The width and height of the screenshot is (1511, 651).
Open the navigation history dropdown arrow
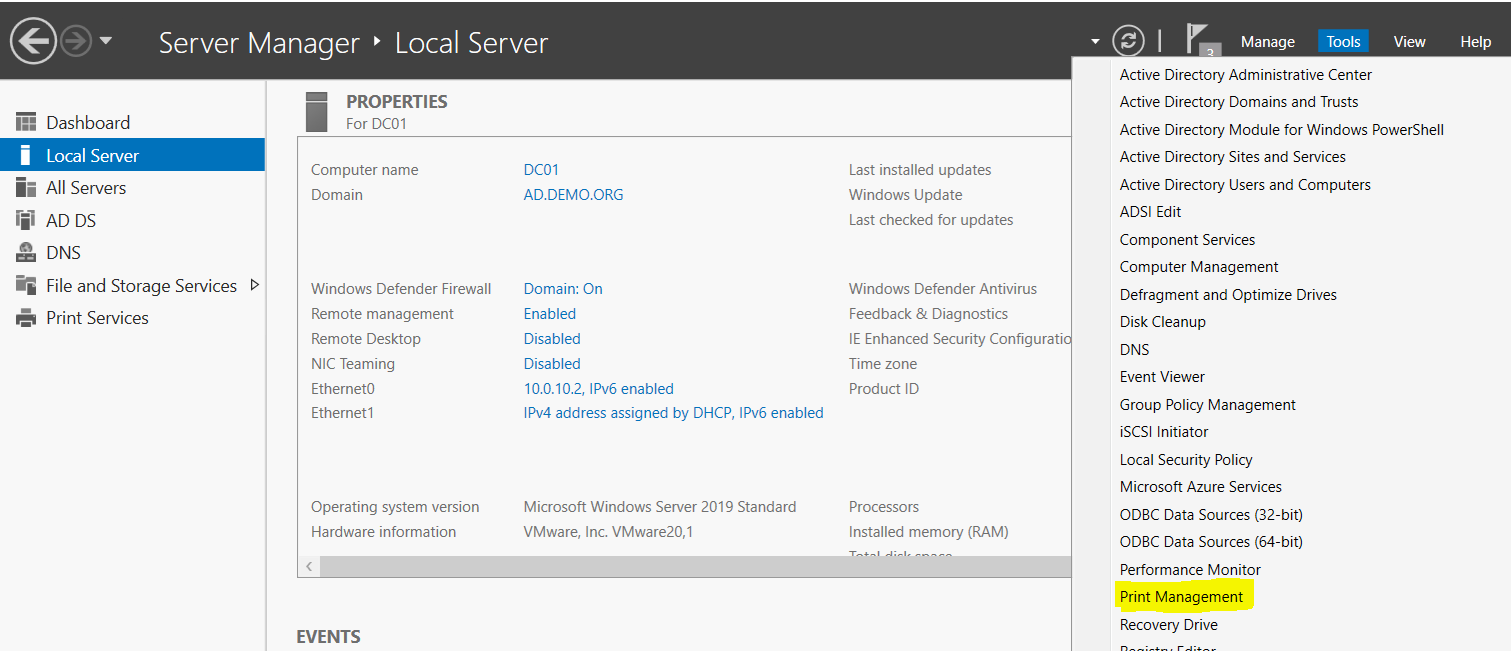point(106,41)
